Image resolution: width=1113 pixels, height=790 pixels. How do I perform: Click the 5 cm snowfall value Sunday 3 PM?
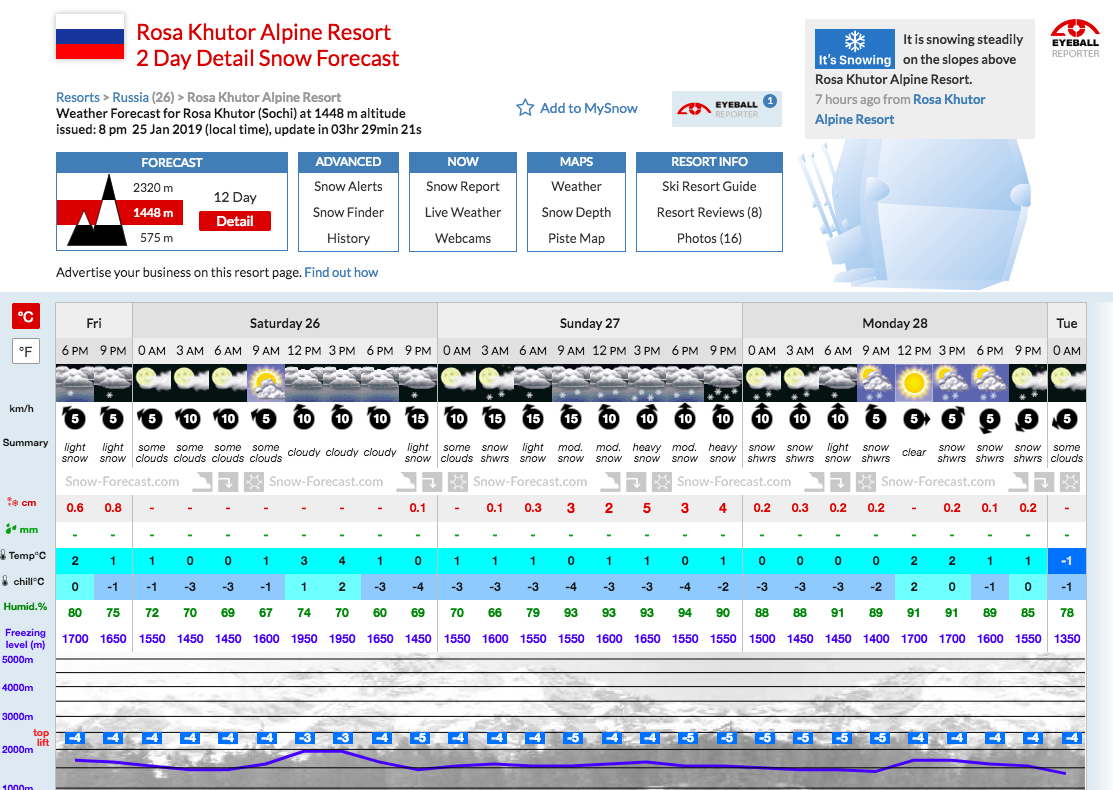click(x=647, y=508)
